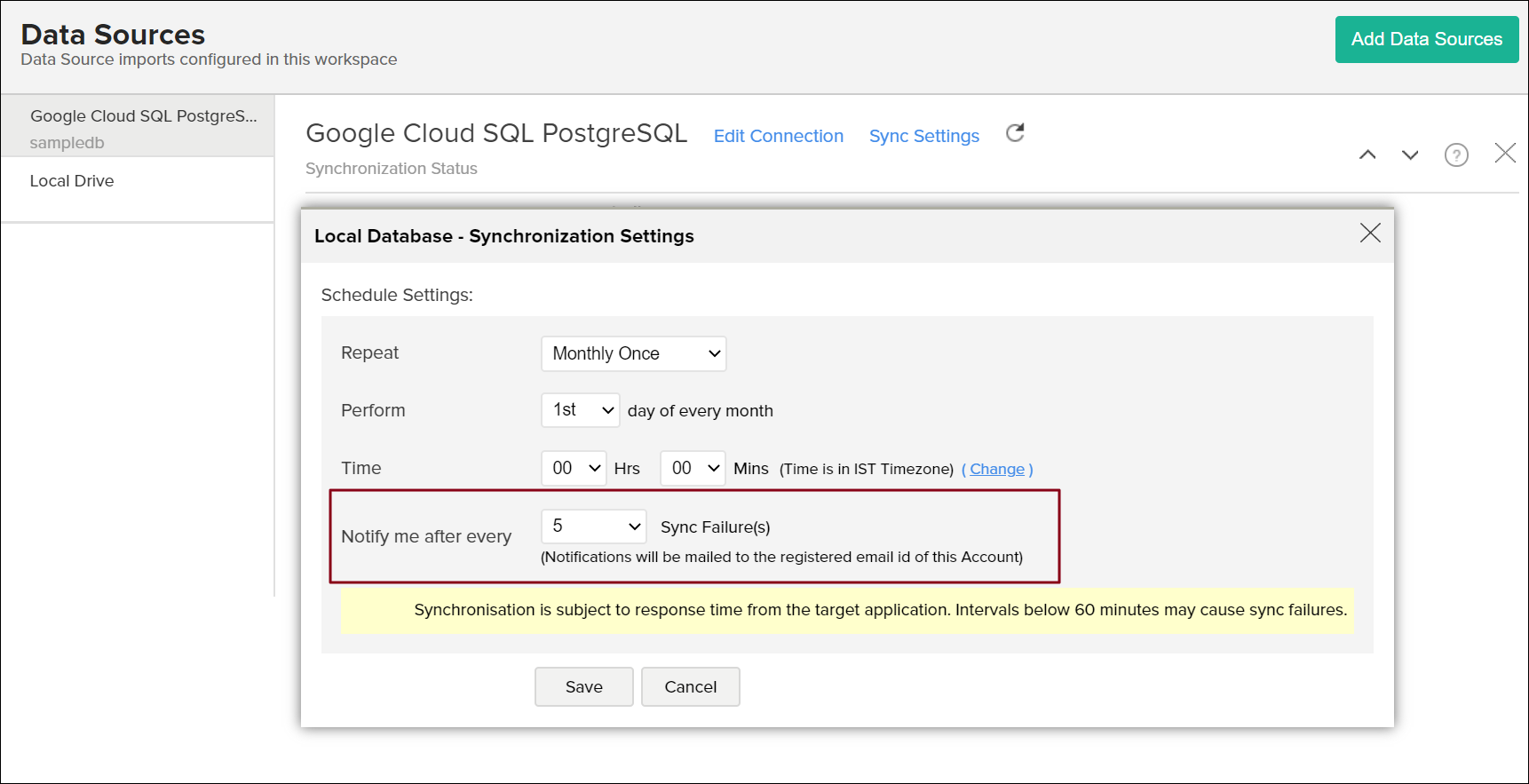Click the refresh sync icon
This screenshot has height=784, width=1529.
[x=1015, y=133]
